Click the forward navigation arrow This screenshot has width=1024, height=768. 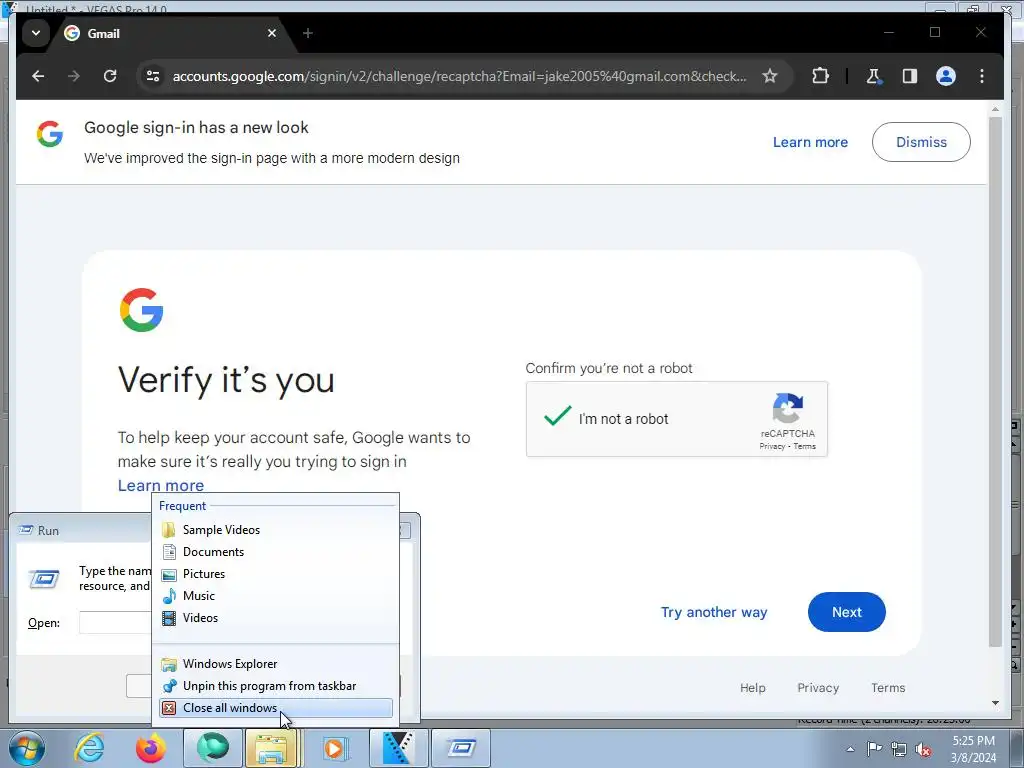74,76
